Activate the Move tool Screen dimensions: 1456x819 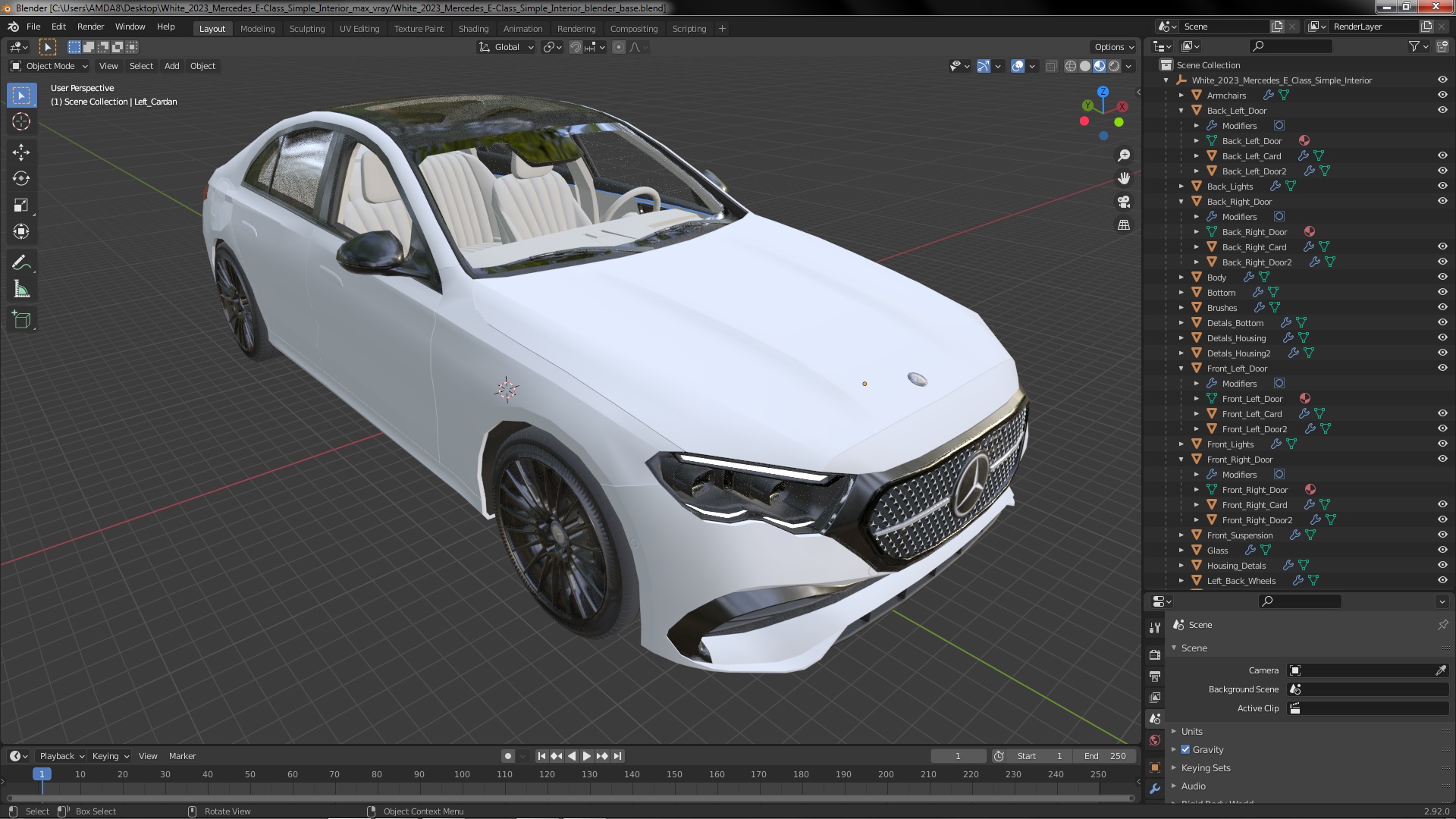click(x=21, y=152)
